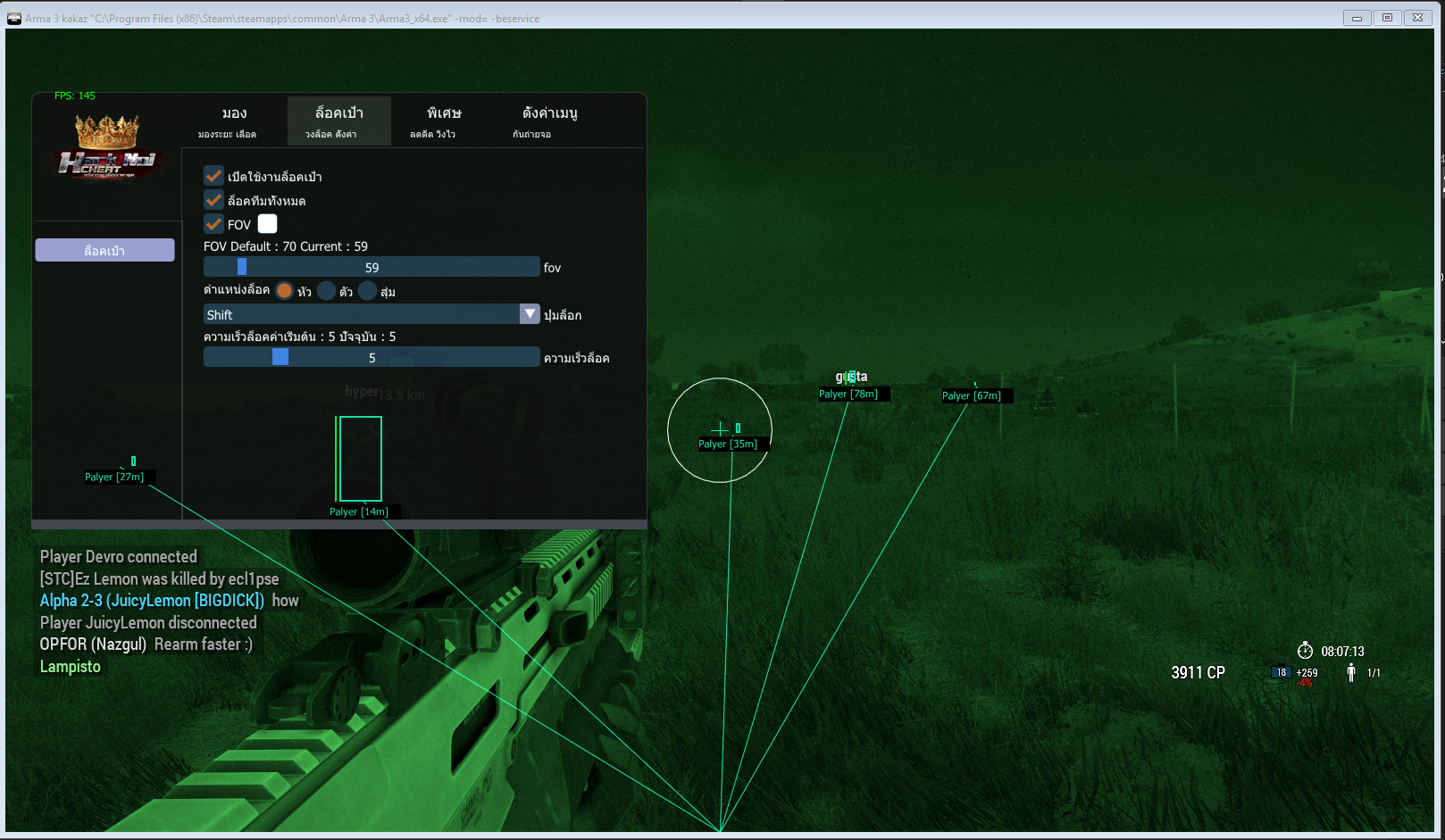Viewport: 1445px width, 840px height.
Task: Switch to the มอง tab
Action: [x=234, y=121]
